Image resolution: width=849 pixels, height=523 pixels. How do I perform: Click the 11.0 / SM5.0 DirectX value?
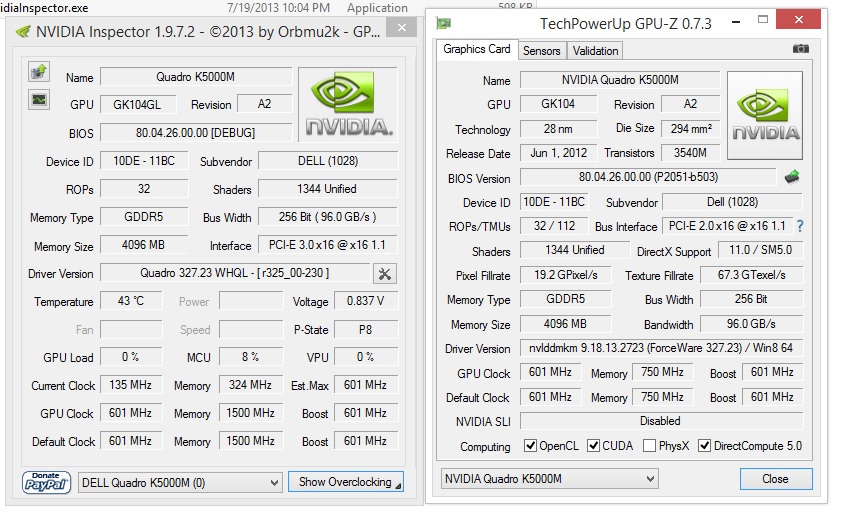click(x=761, y=250)
